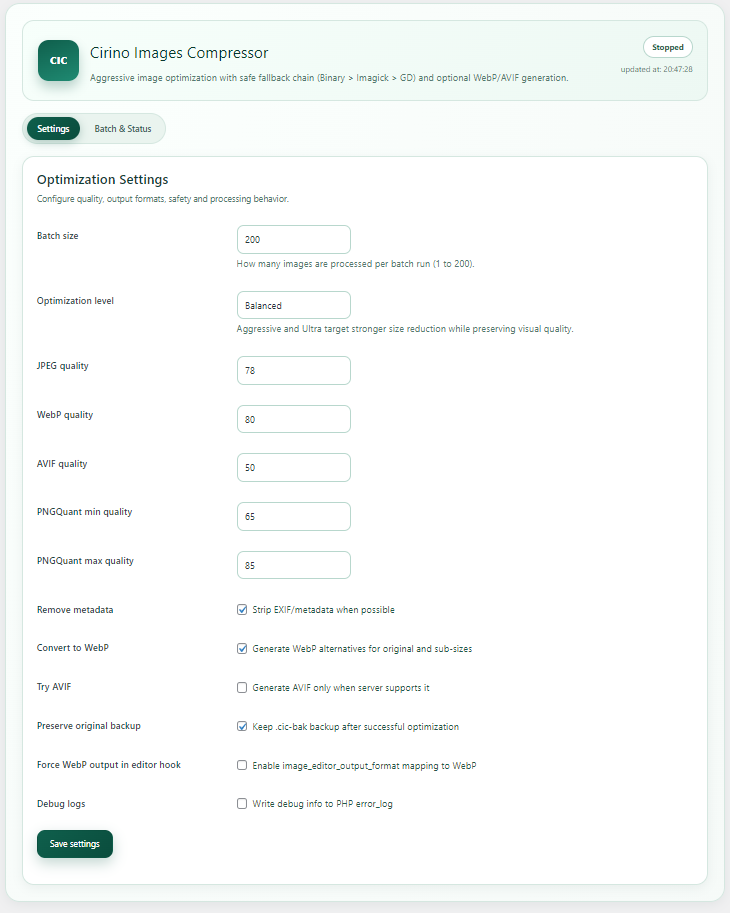Click the Configure quality, output formats subtitle
This screenshot has width=730, height=913.
162,199
